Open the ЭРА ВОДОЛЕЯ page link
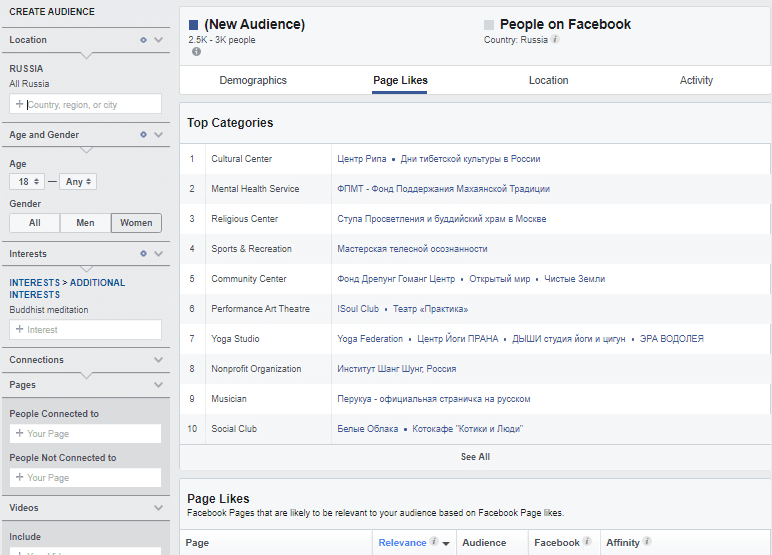Image resolution: width=772 pixels, height=555 pixels. [x=672, y=339]
